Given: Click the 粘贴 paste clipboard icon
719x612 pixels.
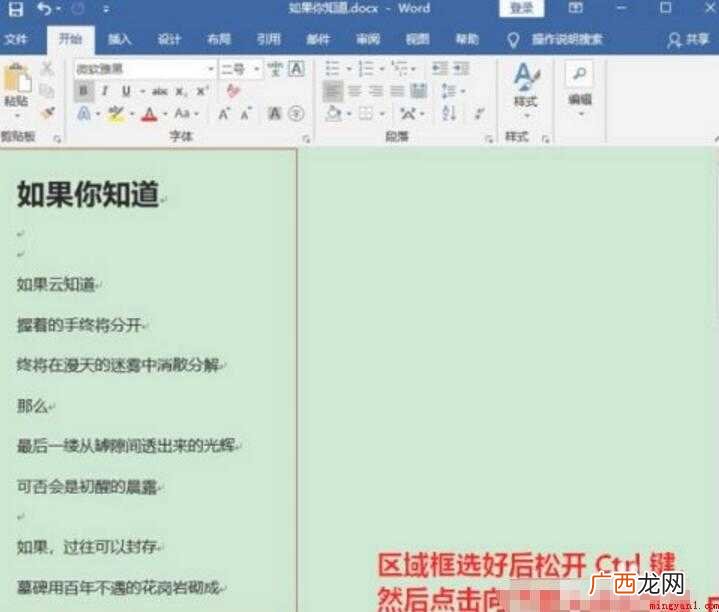Looking at the screenshot, I should point(17,78).
